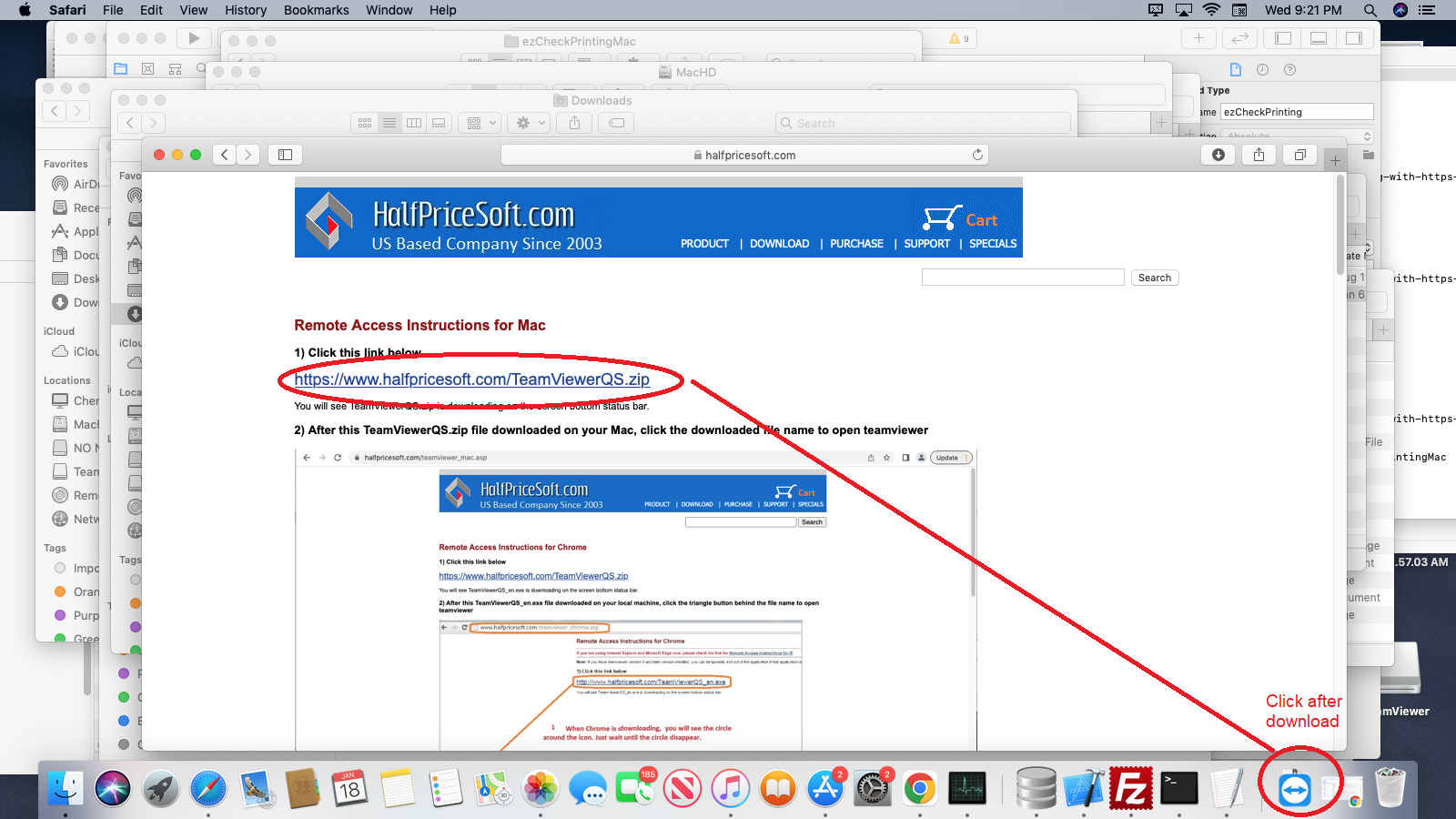The width and height of the screenshot is (1456, 819).
Task: Show Safari downloads list
Action: (x=1218, y=155)
